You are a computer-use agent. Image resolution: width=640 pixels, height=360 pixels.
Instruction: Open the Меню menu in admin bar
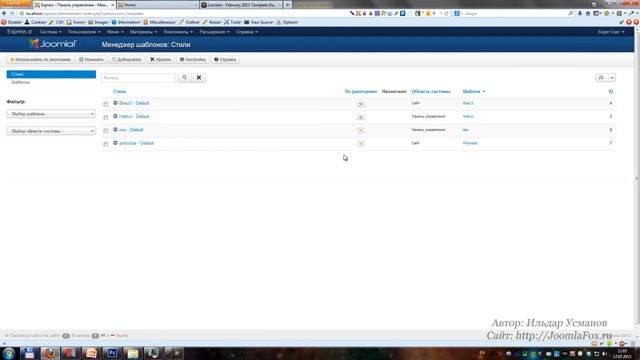[115, 32]
